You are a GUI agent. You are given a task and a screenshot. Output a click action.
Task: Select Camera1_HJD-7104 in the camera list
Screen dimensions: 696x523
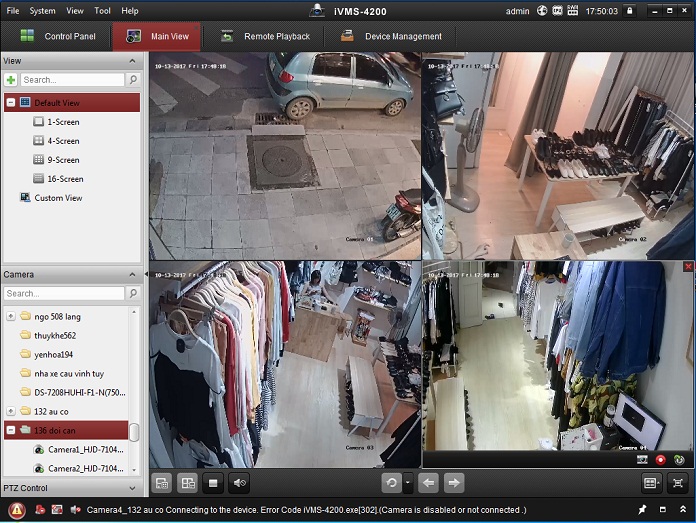click(84, 450)
